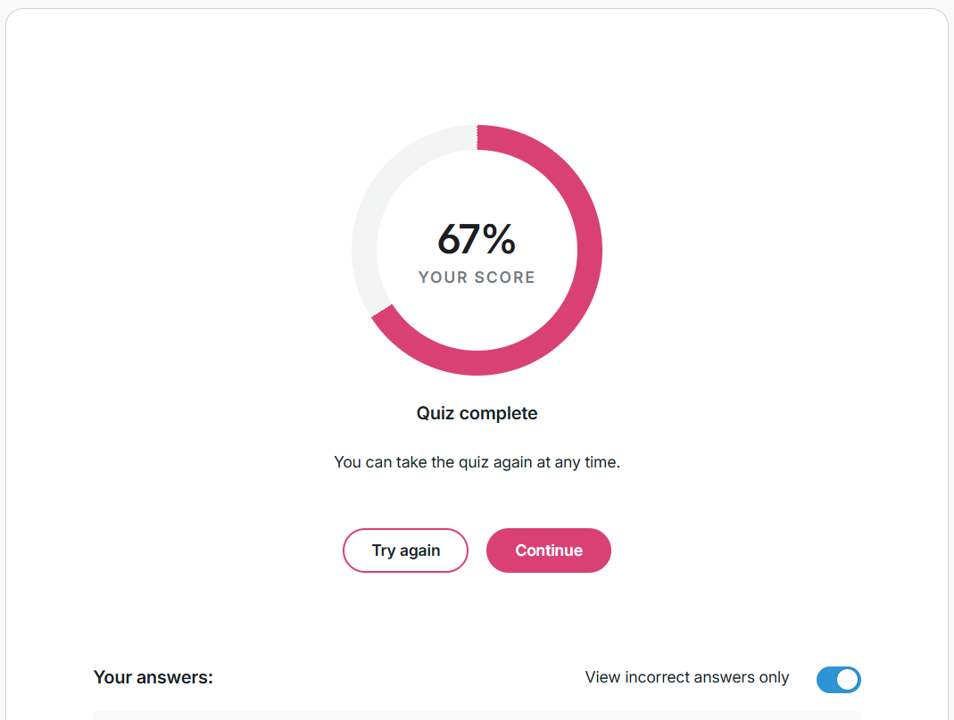Select the "View incorrect answers only" label

pyautogui.click(x=687, y=678)
